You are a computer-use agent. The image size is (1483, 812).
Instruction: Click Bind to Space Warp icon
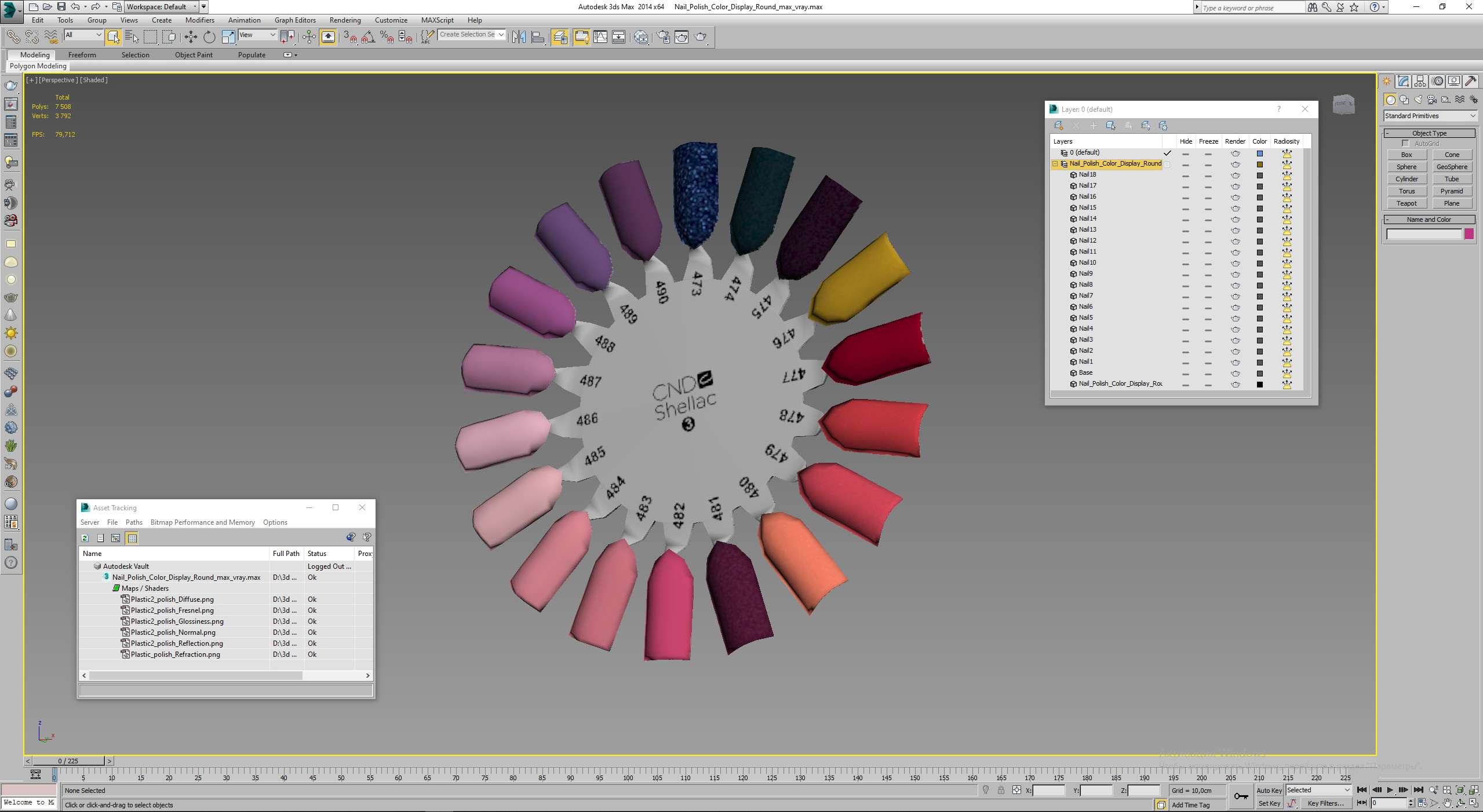pyautogui.click(x=52, y=37)
